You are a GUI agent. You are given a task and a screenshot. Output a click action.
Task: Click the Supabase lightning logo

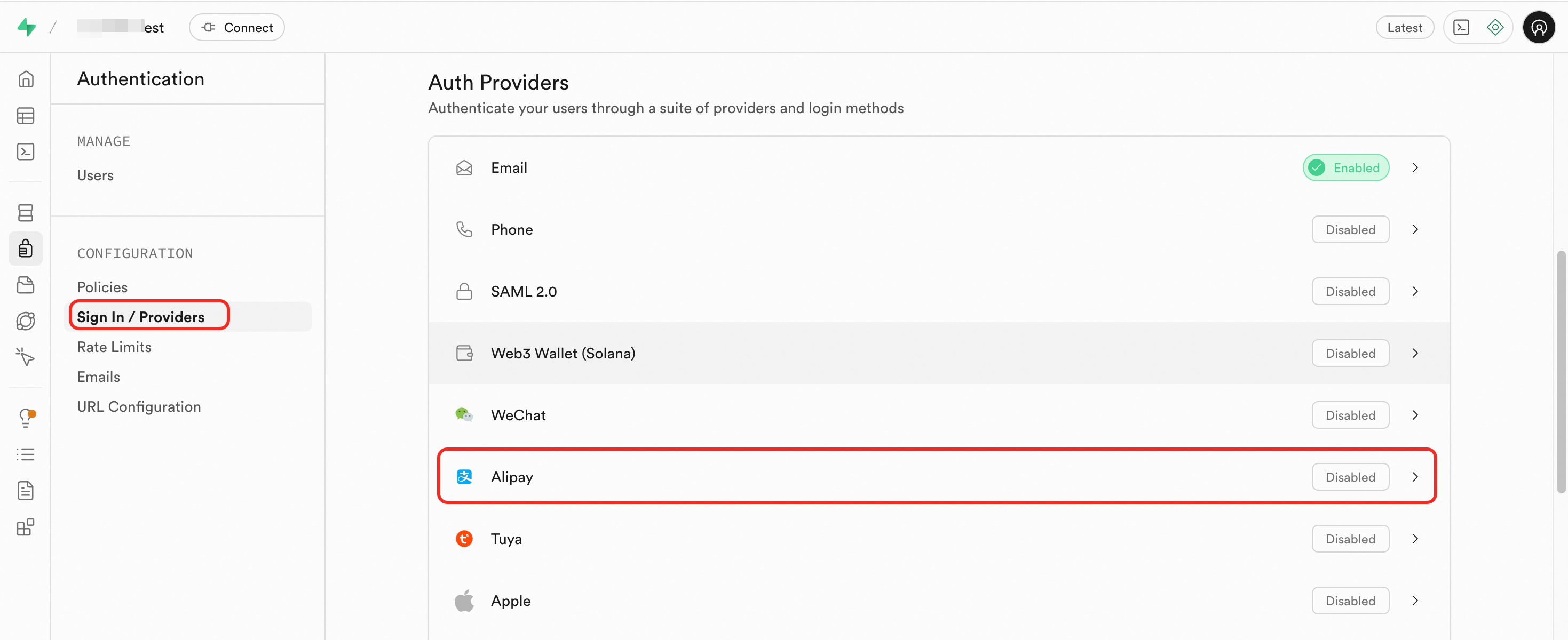26,27
